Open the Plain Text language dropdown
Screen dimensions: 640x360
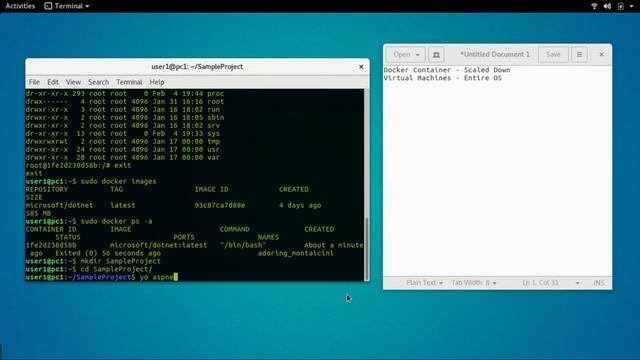coord(424,282)
